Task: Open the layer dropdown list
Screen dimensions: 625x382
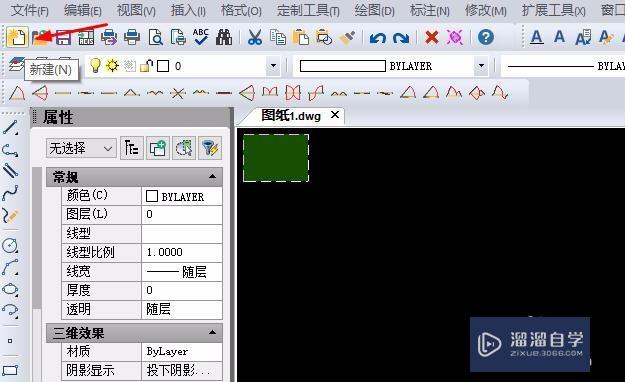Action: [x=273, y=65]
